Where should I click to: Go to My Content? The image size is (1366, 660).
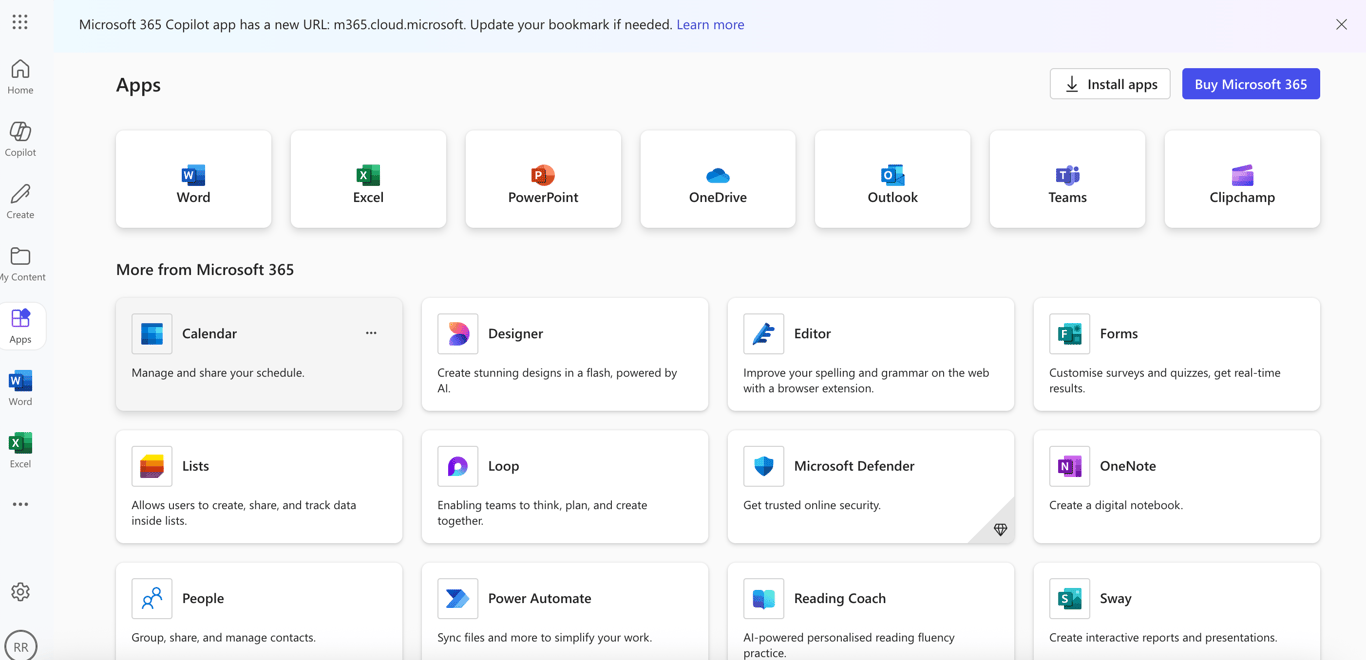20,262
